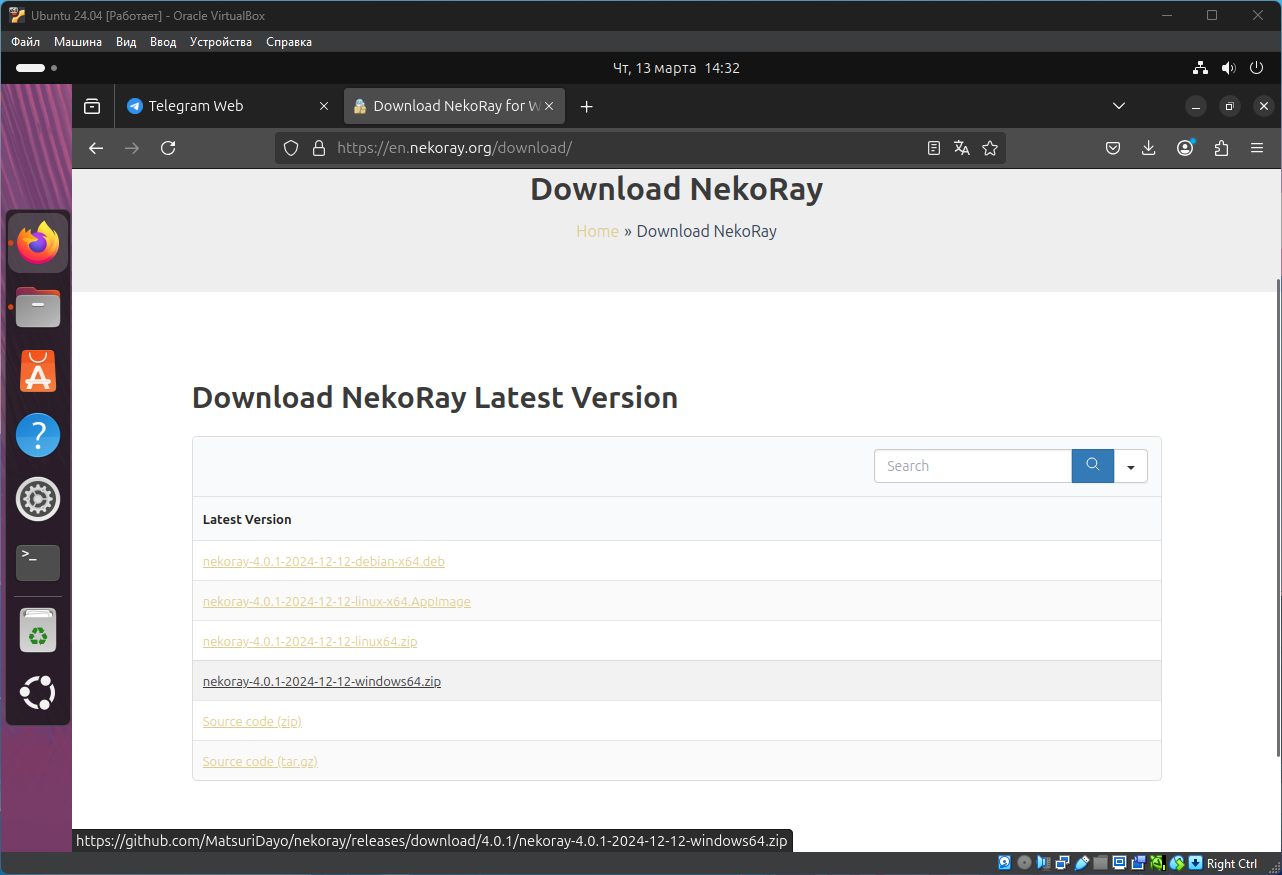Open the Firefox hamburger application menu
This screenshot has height=875, width=1282.
pos(1257,148)
